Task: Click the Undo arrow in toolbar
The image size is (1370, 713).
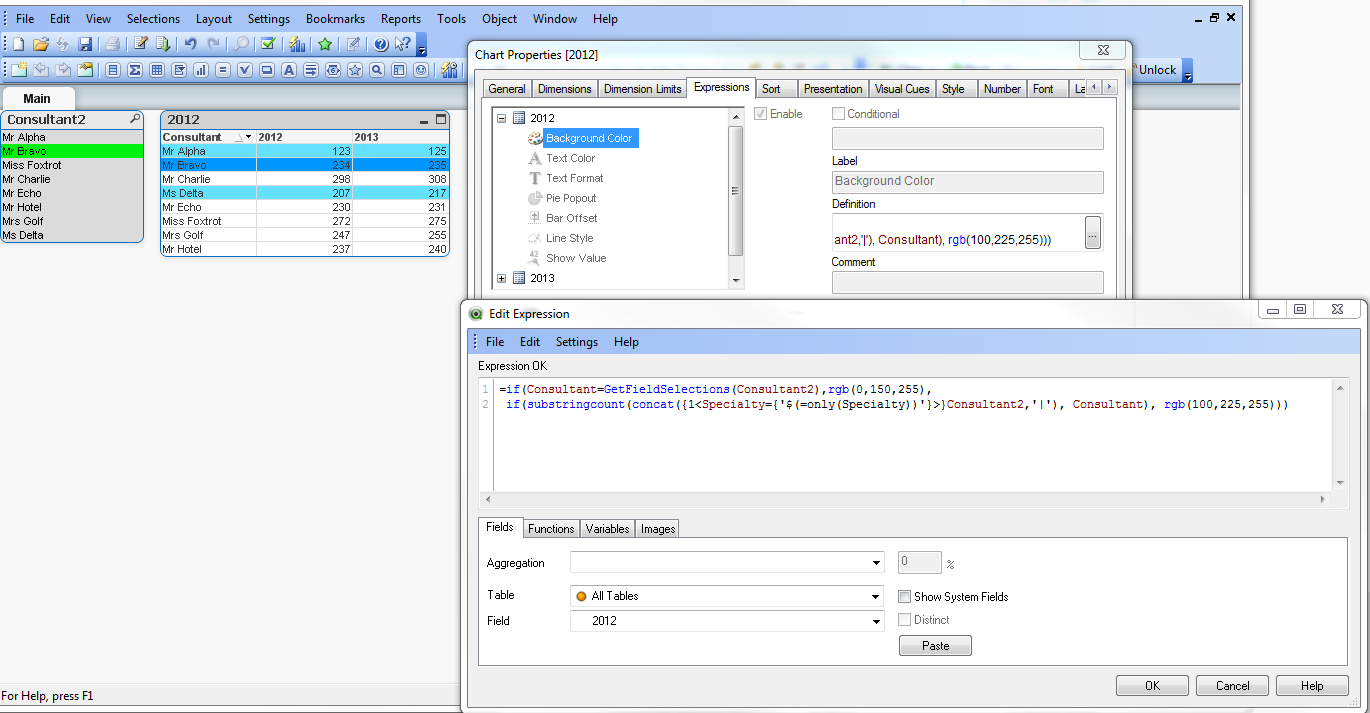Action: tap(190, 44)
